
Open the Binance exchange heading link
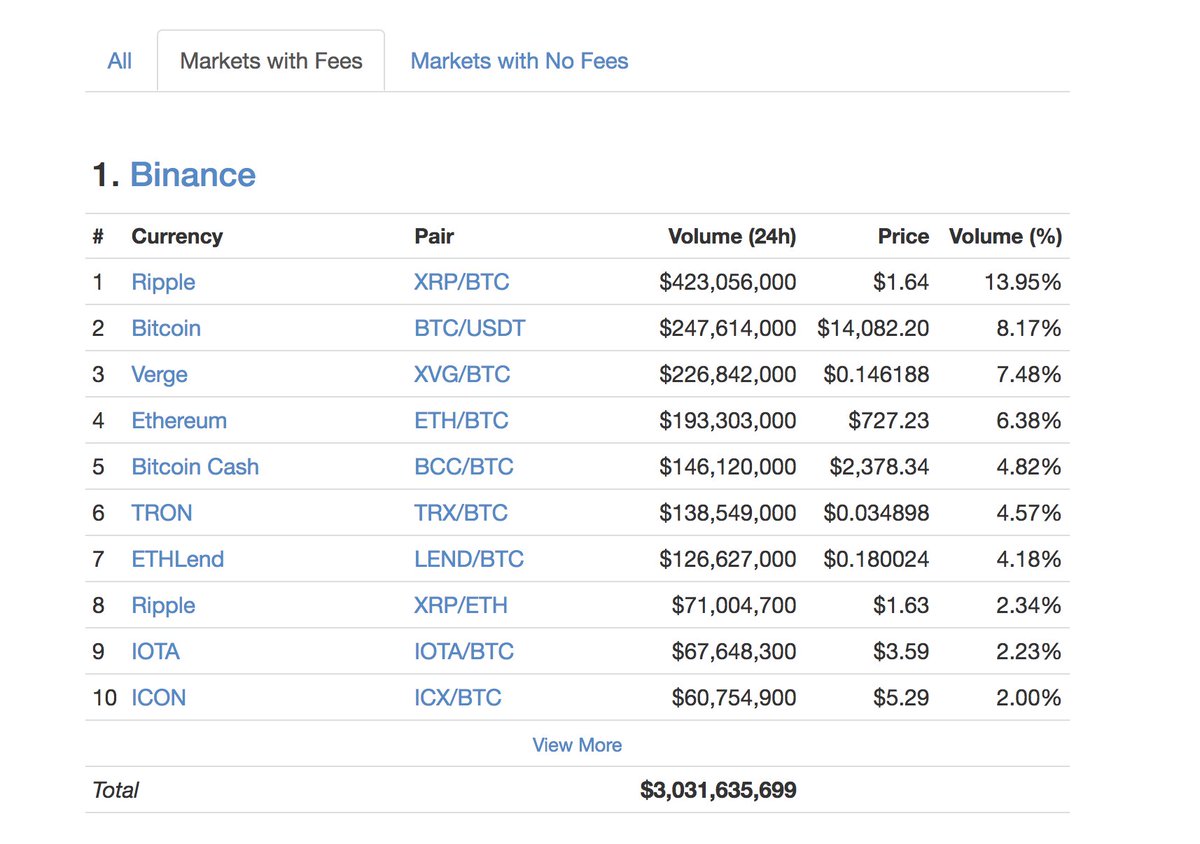193,175
